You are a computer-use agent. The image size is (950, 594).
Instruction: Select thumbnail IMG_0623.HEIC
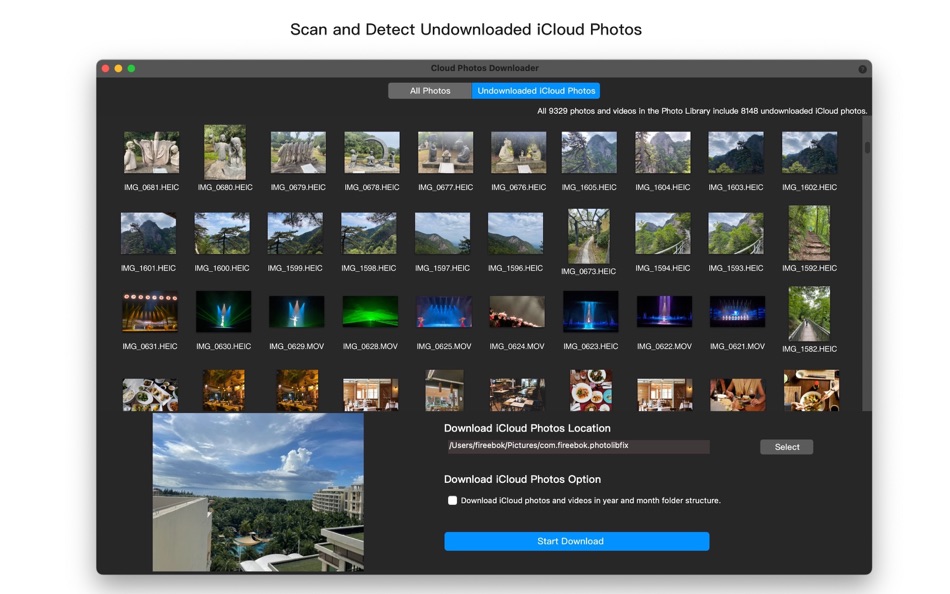(591, 312)
